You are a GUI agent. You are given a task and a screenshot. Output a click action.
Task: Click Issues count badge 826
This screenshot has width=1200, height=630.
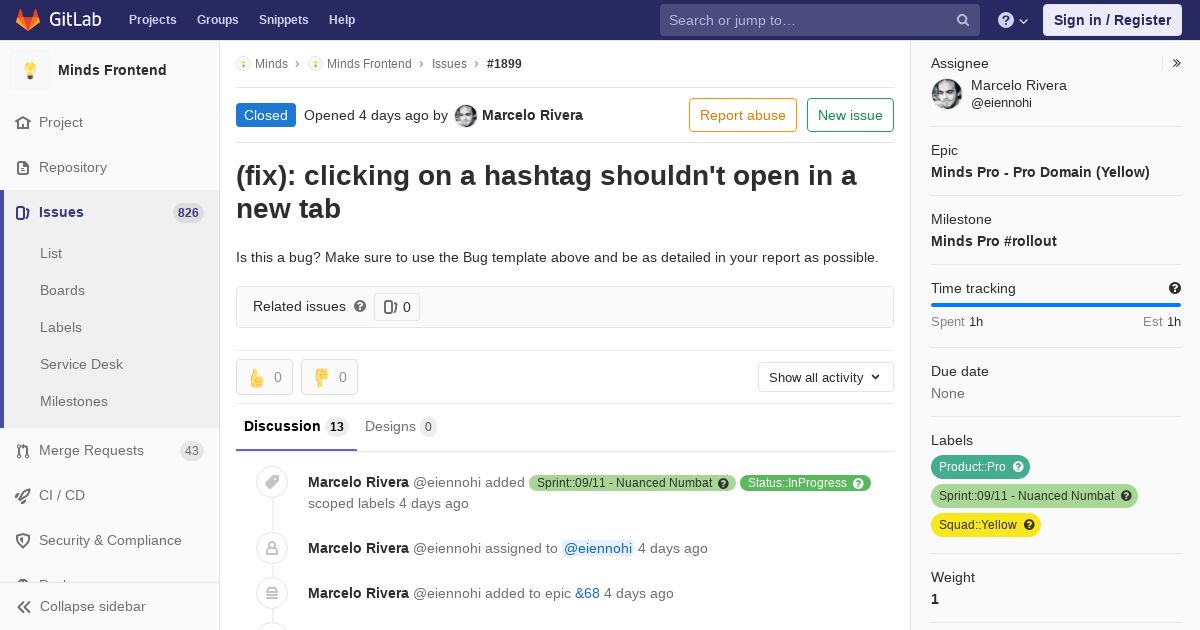point(188,212)
